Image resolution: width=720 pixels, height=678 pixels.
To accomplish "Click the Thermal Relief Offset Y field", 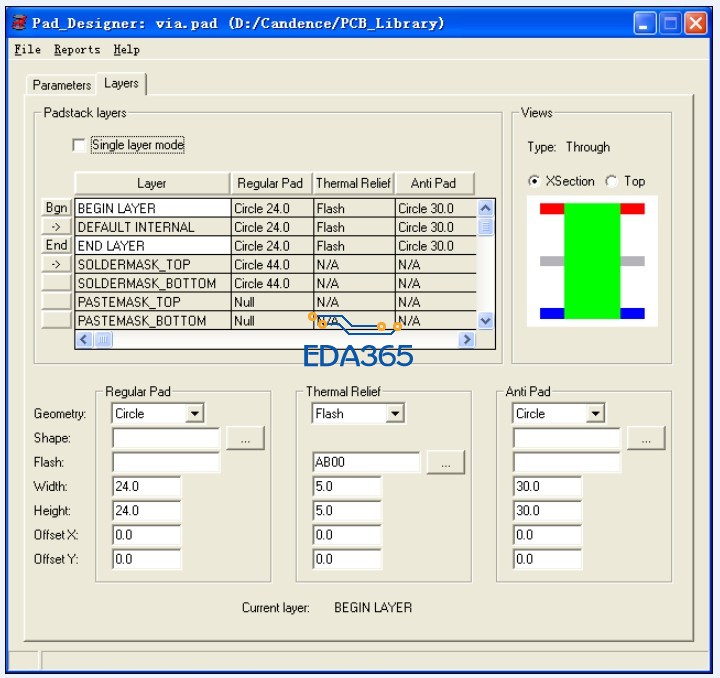I will (347, 560).
